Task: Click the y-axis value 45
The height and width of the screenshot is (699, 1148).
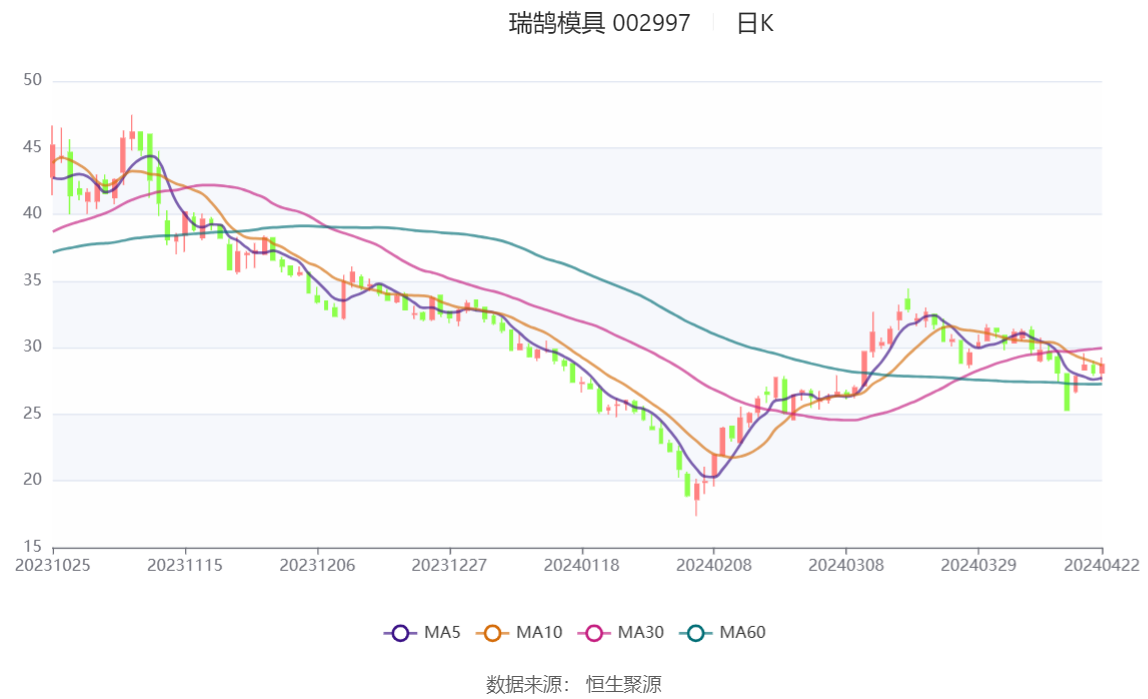Action: pos(32,147)
